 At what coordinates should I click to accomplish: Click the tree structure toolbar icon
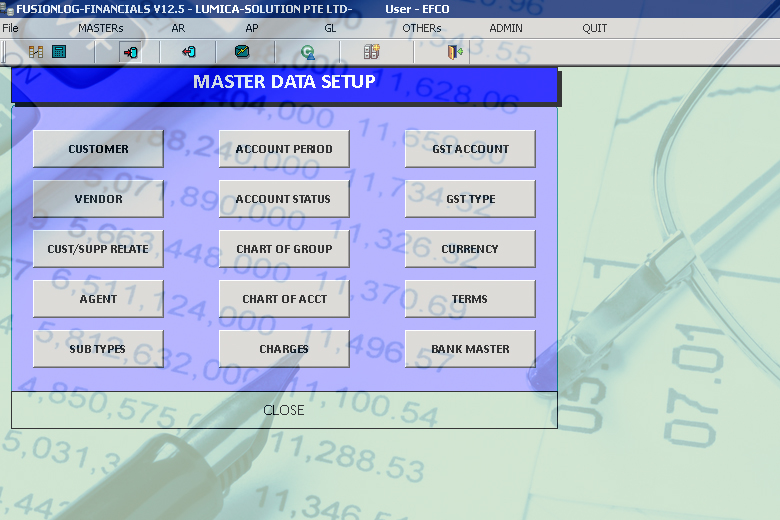coord(35,52)
